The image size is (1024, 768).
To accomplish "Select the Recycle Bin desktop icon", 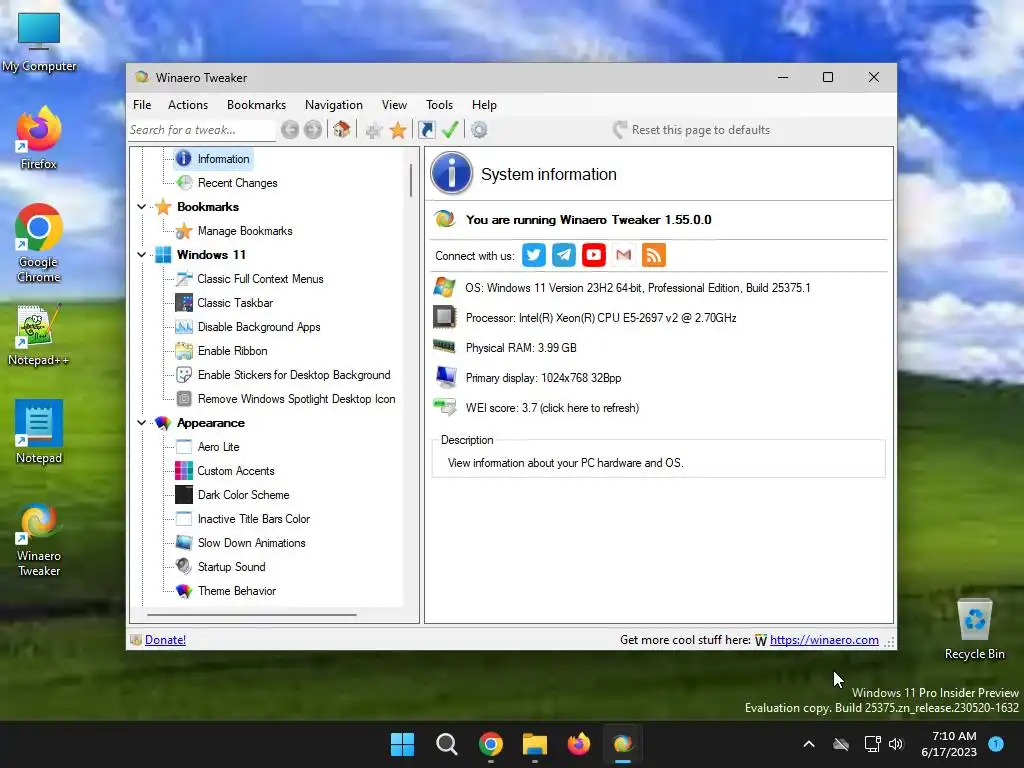I will tap(974, 629).
